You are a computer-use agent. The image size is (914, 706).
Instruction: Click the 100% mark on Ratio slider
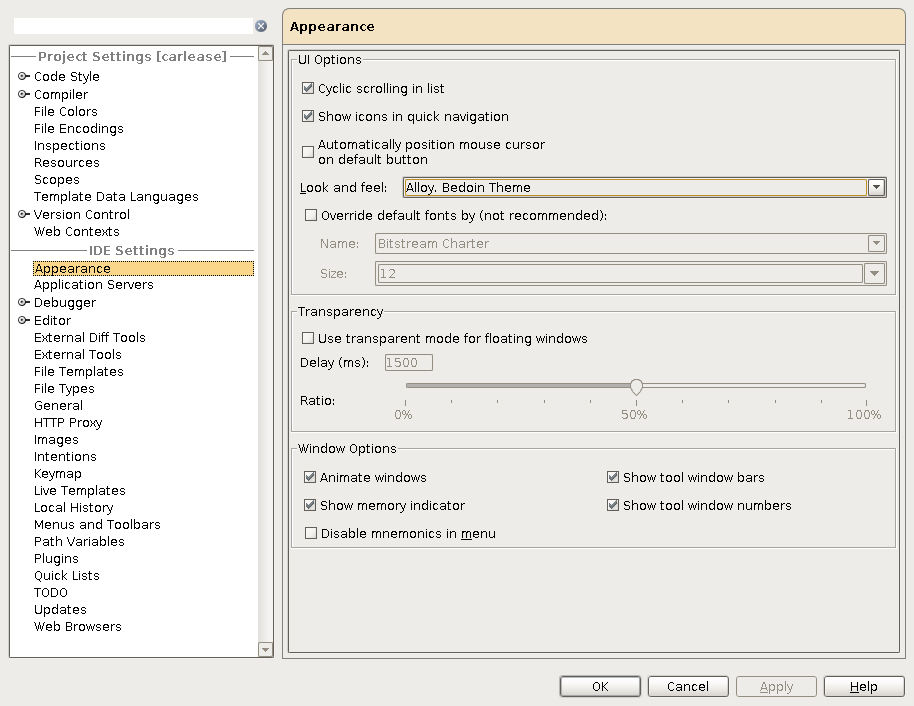tap(864, 415)
